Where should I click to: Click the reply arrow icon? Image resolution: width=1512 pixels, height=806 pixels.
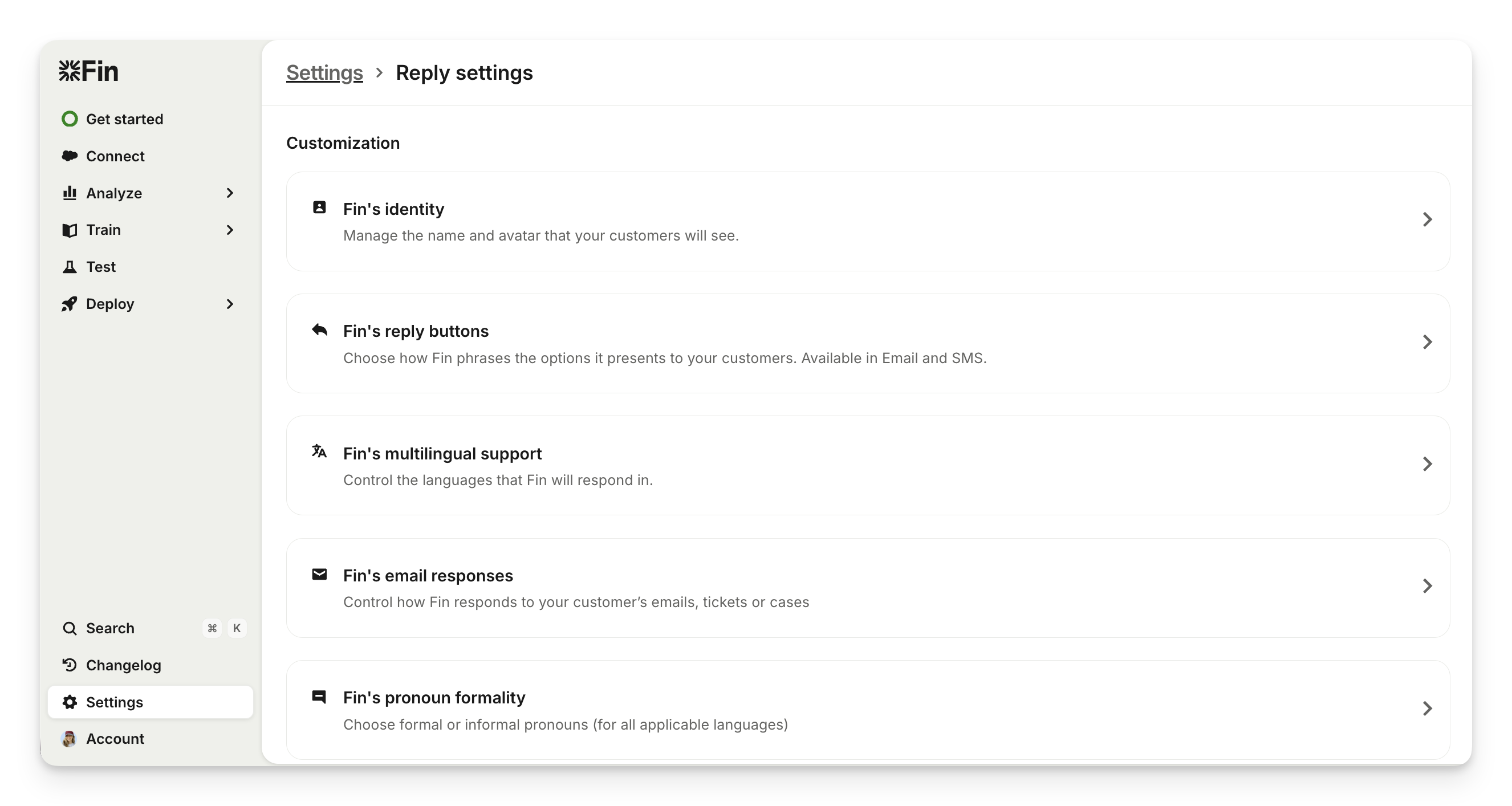[x=319, y=330]
